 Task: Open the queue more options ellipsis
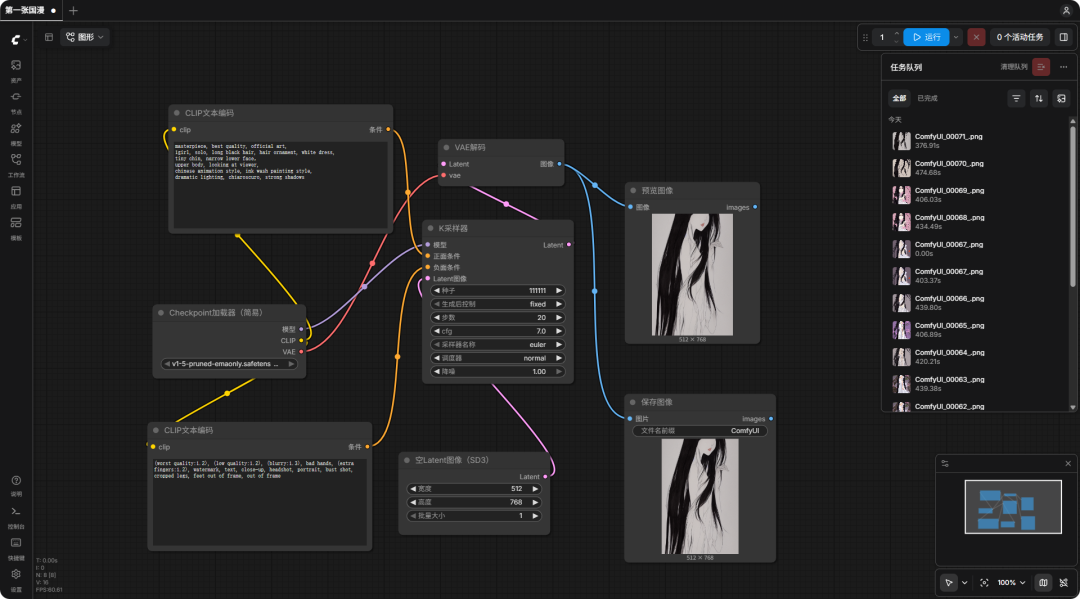[1063, 67]
